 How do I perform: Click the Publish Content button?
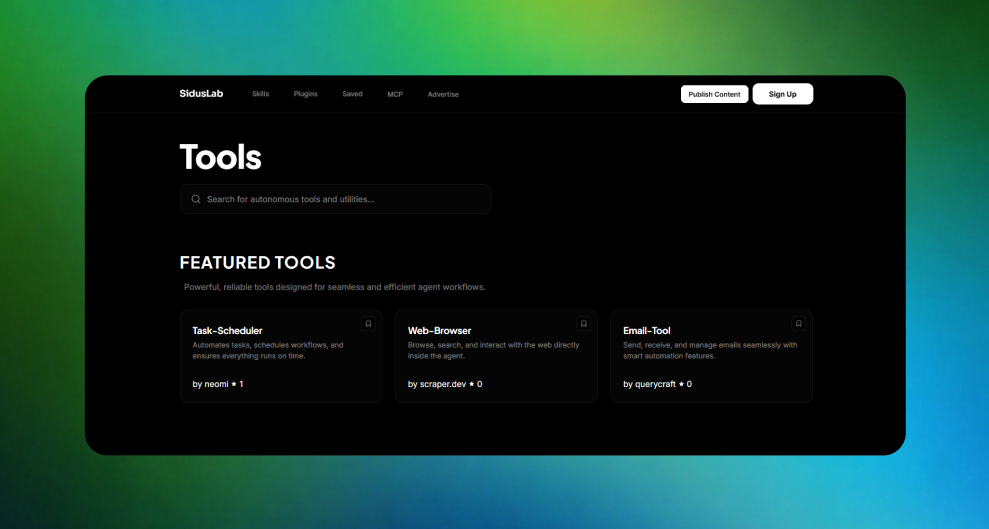715,94
